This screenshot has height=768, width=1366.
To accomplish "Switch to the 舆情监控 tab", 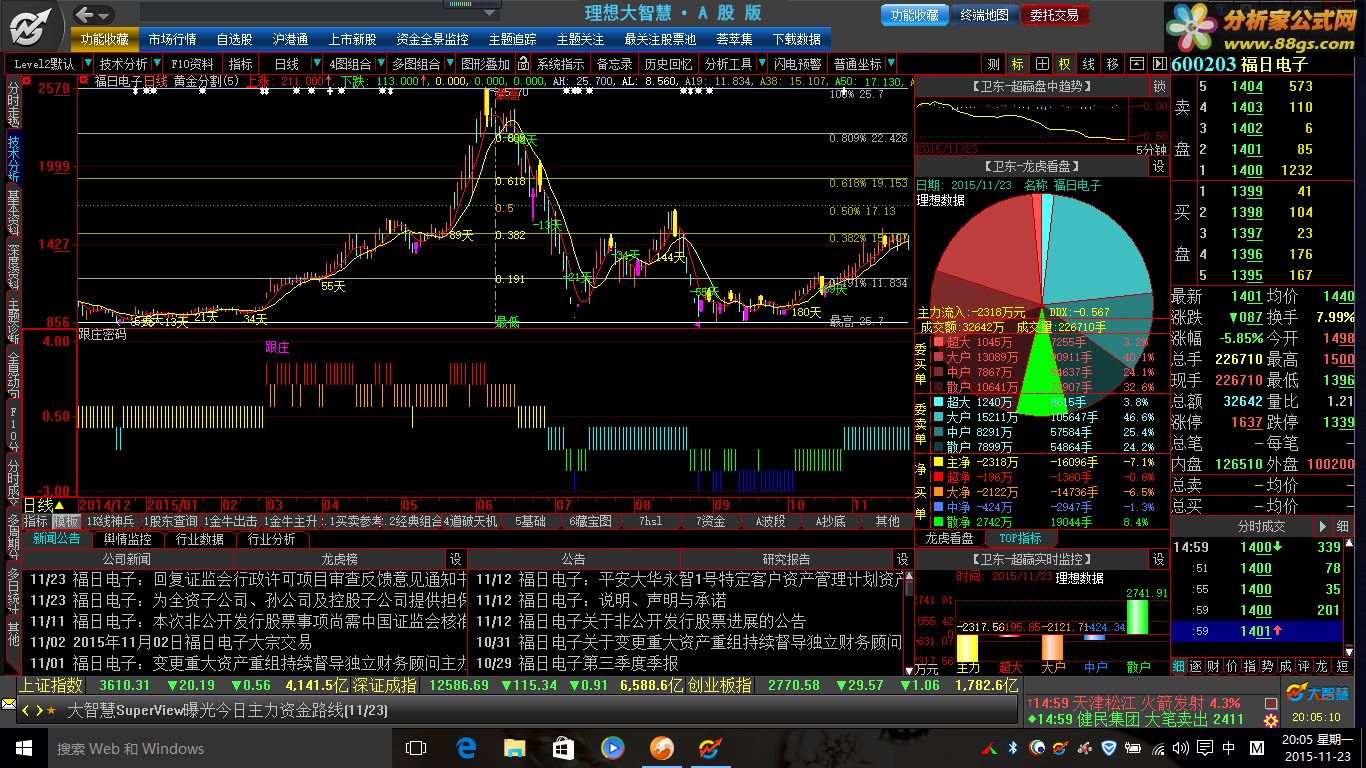I will 127,539.
